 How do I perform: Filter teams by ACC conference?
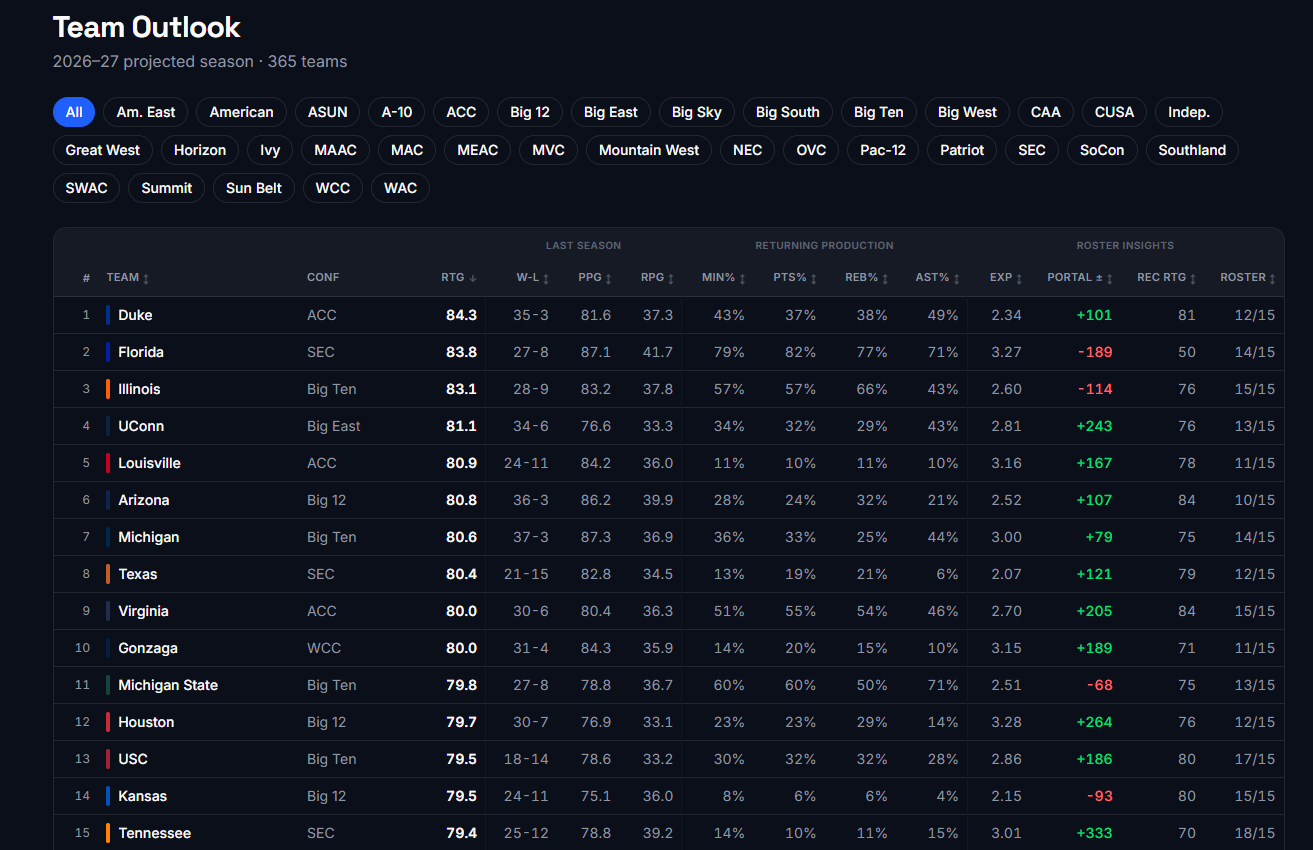(461, 112)
